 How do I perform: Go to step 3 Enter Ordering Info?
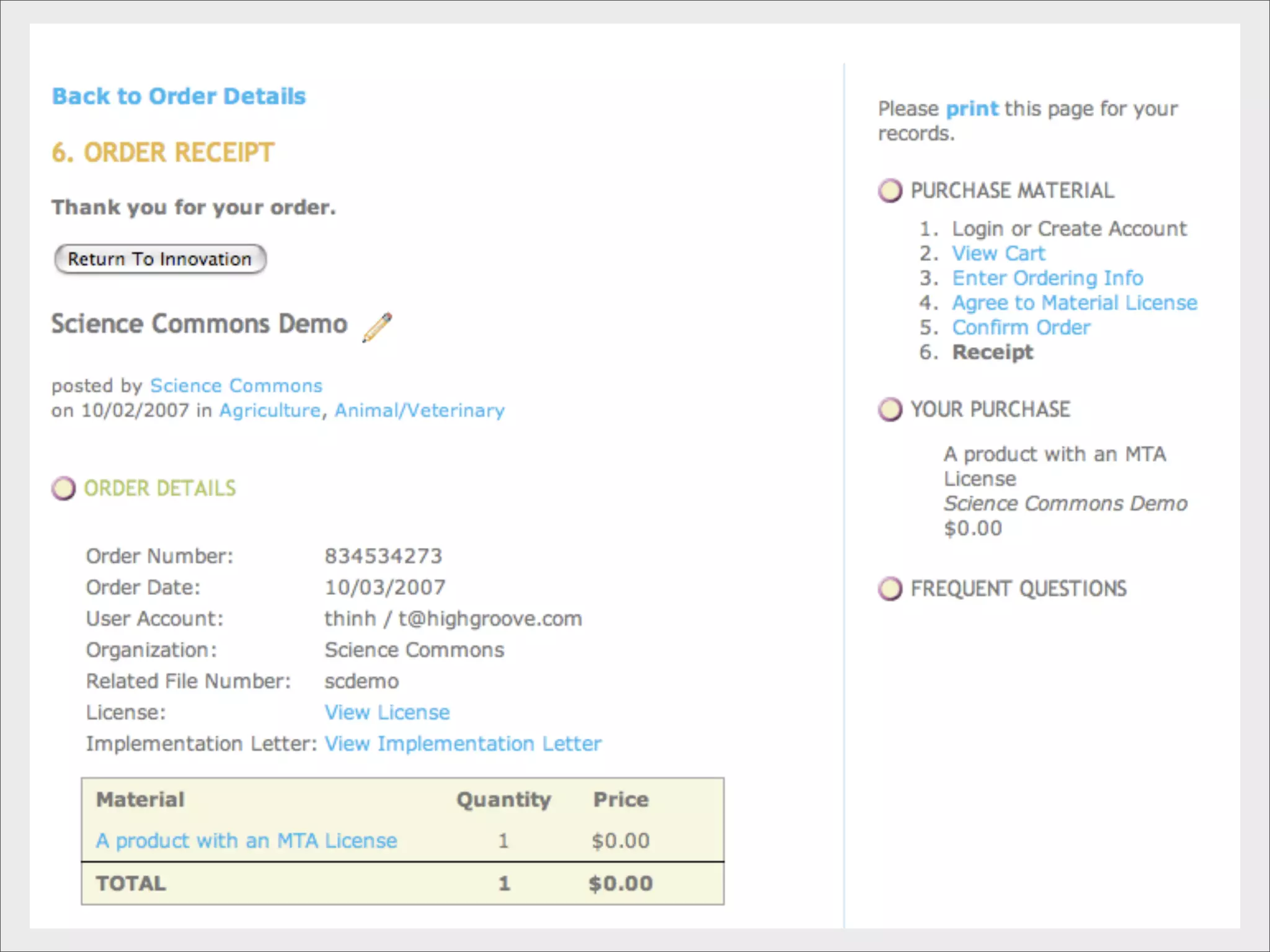[x=1047, y=278]
